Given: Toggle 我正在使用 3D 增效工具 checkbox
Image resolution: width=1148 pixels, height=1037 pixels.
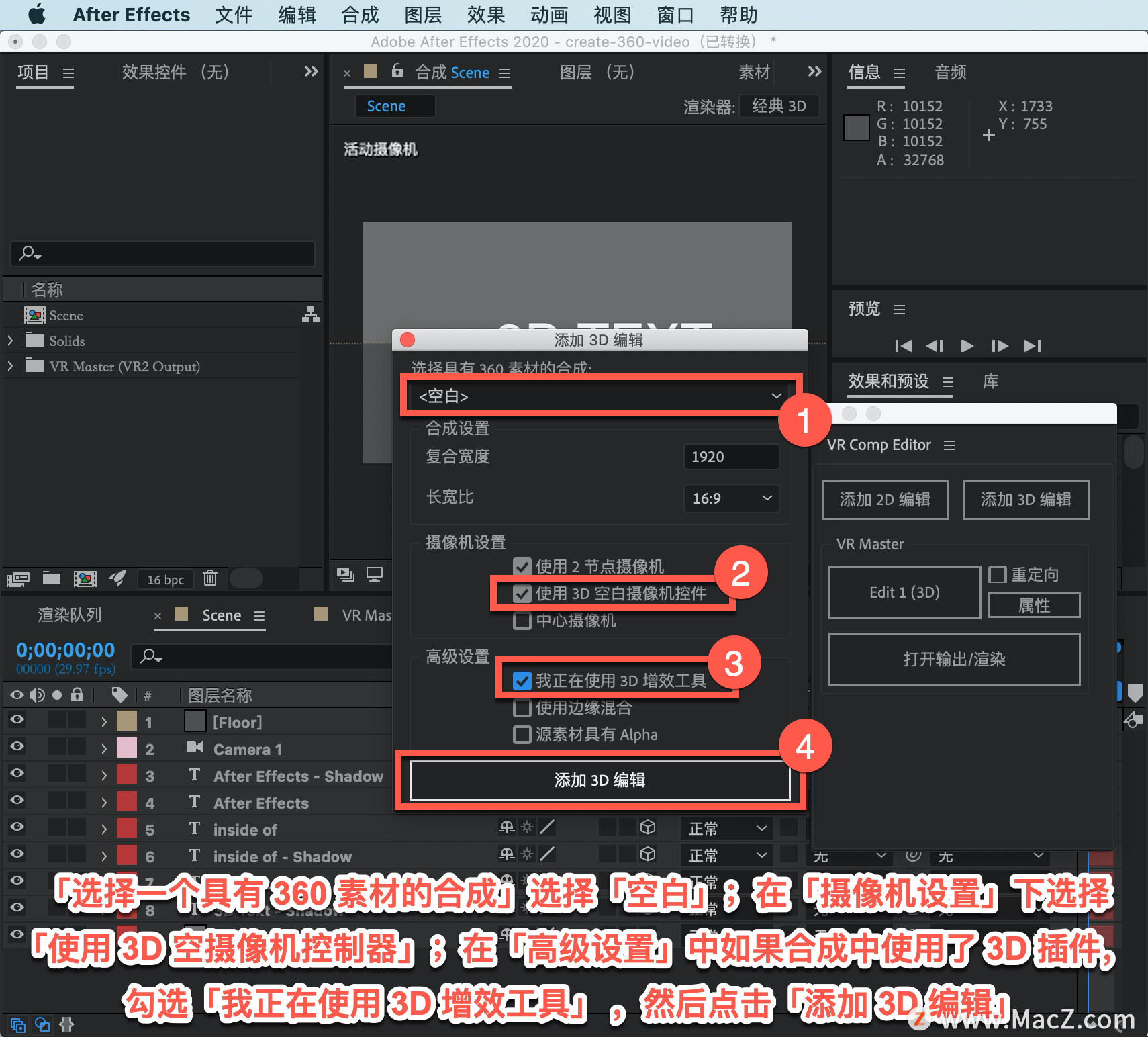Looking at the screenshot, I should coord(522,681).
